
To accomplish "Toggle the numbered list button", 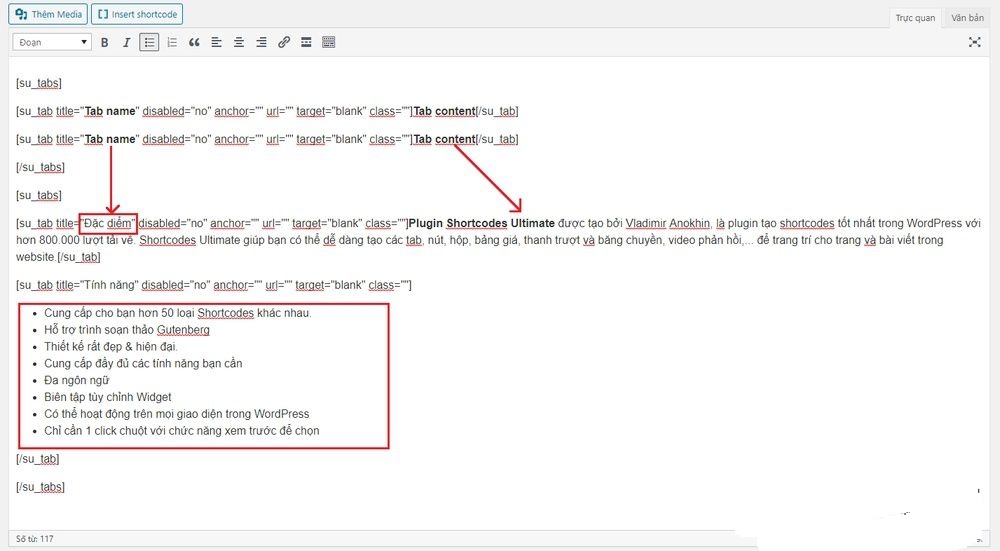I will click(172, 42).
